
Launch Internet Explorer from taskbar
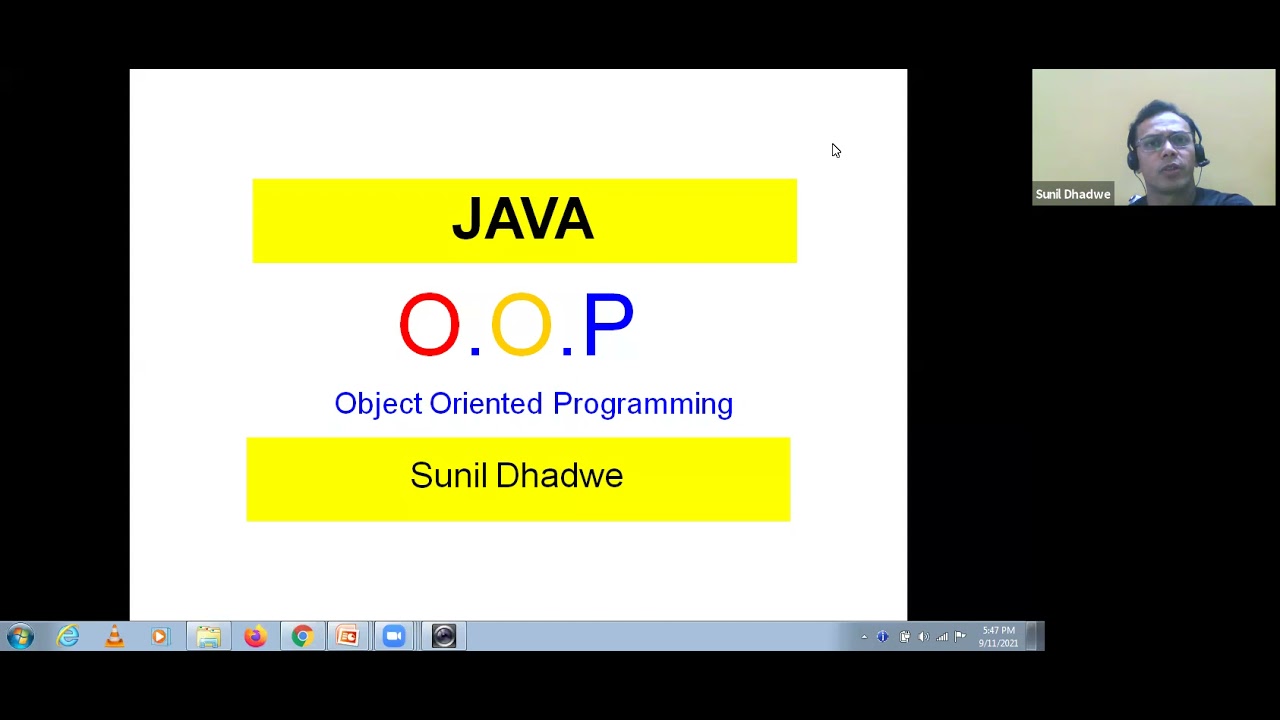(68, 636)
